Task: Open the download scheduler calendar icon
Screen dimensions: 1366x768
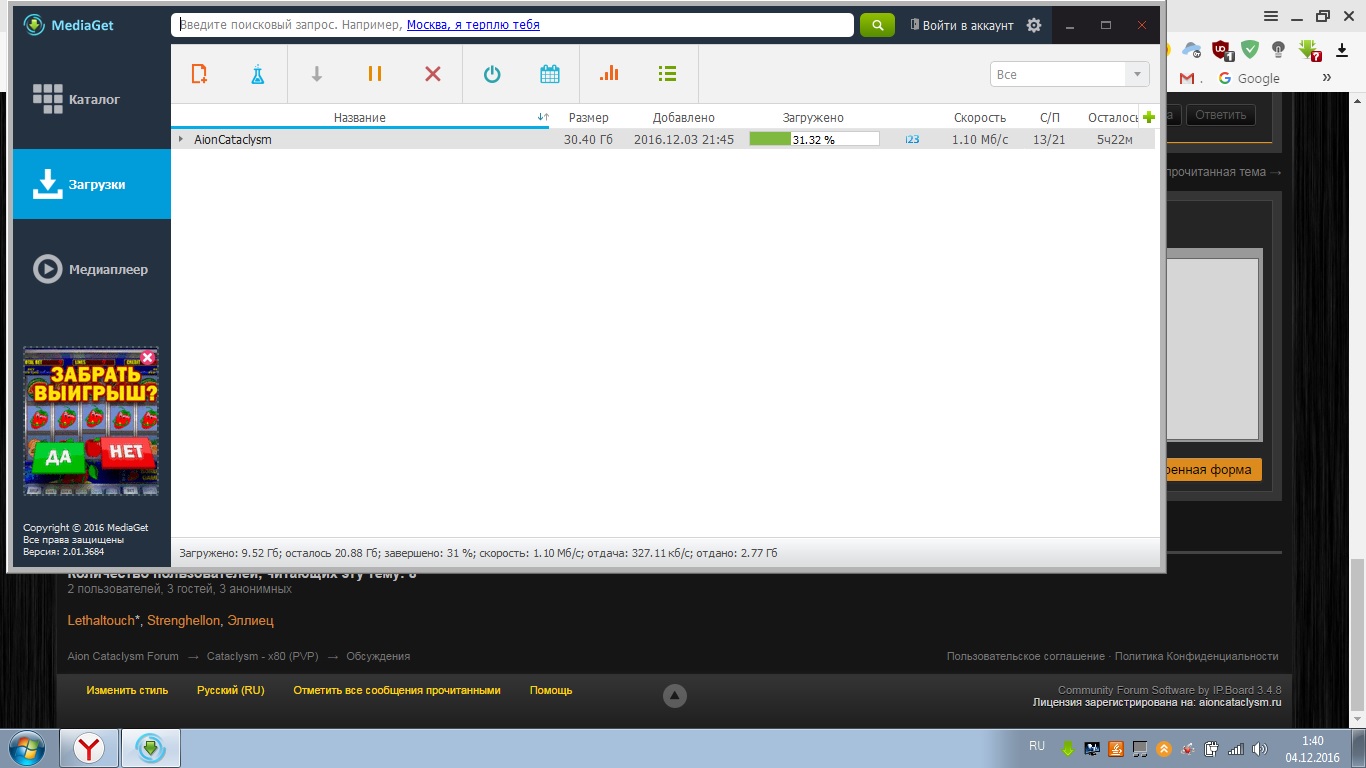Action: [550, 73]
